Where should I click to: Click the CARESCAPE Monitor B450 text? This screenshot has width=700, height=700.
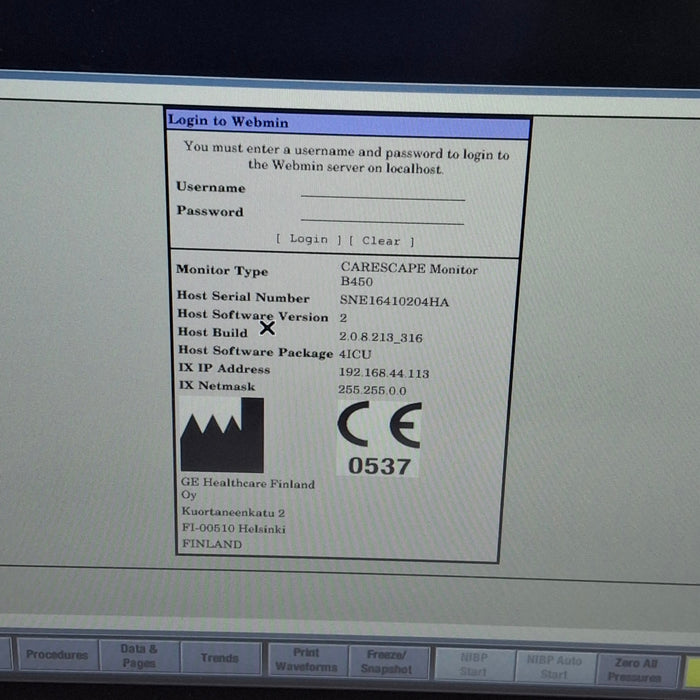tap(408, 275)
